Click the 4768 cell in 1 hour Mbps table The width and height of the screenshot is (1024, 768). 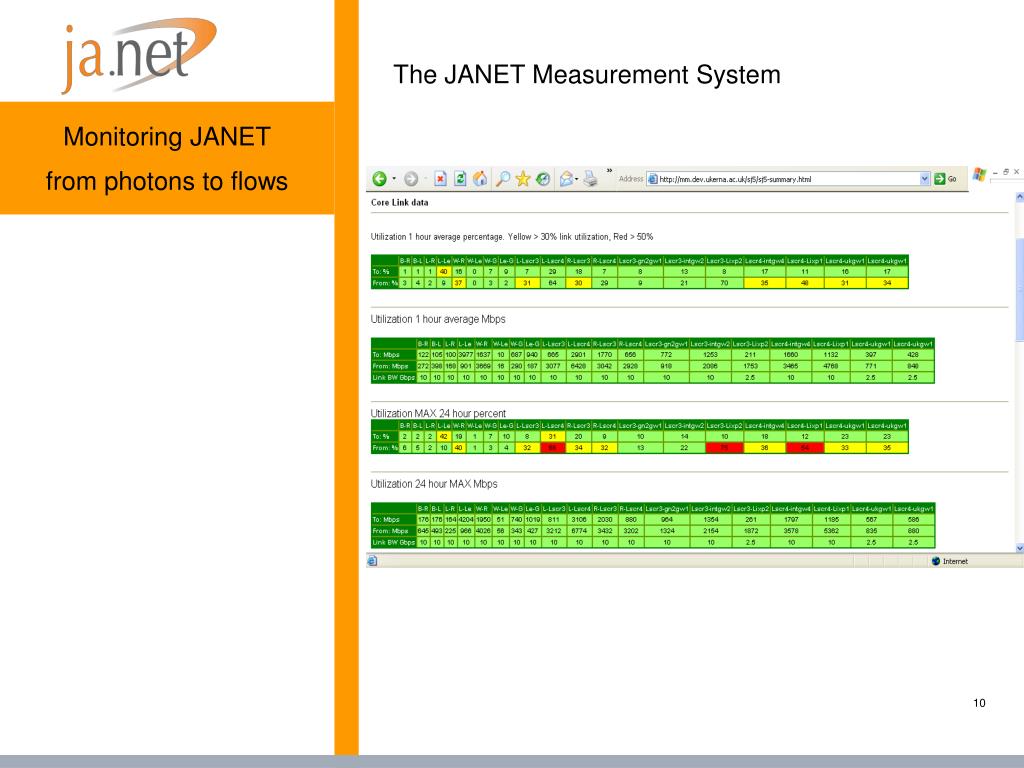click(831, 366)
